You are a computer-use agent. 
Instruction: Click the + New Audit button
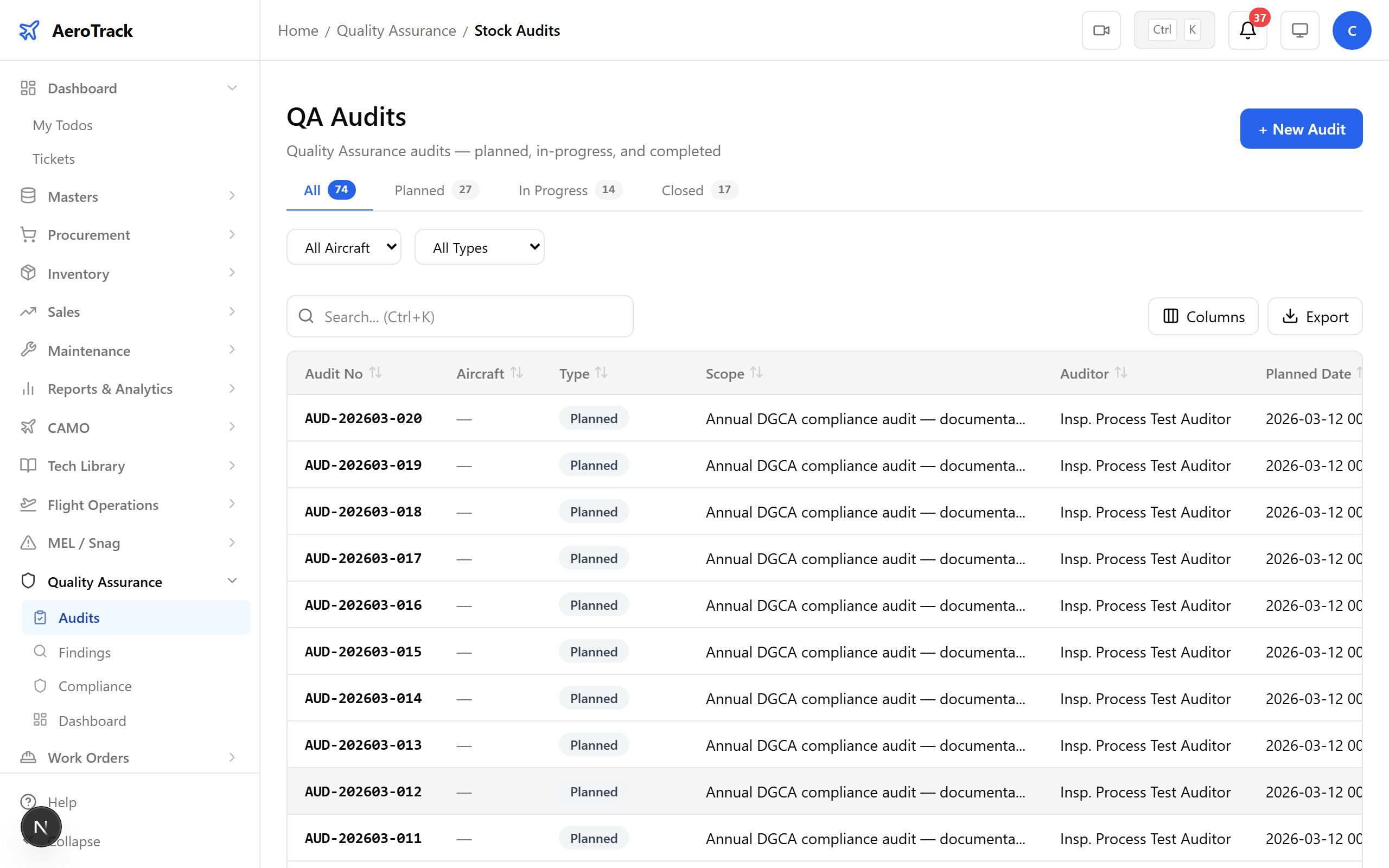tap(1301, 129)
